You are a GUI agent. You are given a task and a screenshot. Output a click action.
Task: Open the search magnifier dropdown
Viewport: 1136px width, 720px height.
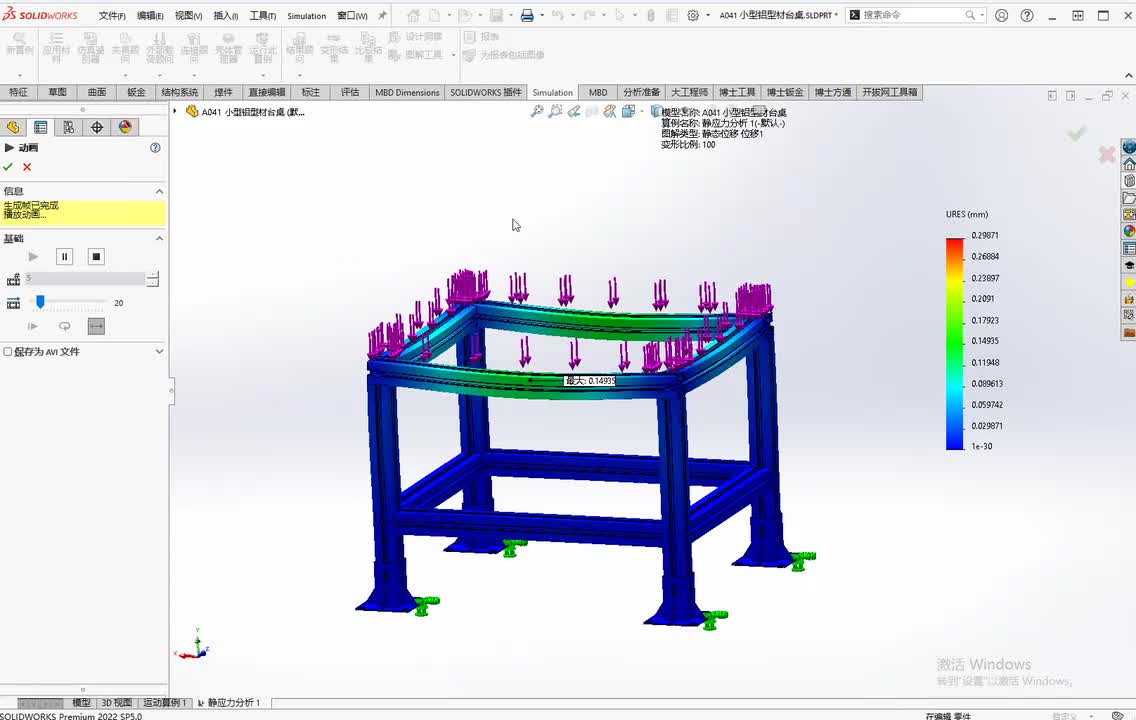coord(982,15)
